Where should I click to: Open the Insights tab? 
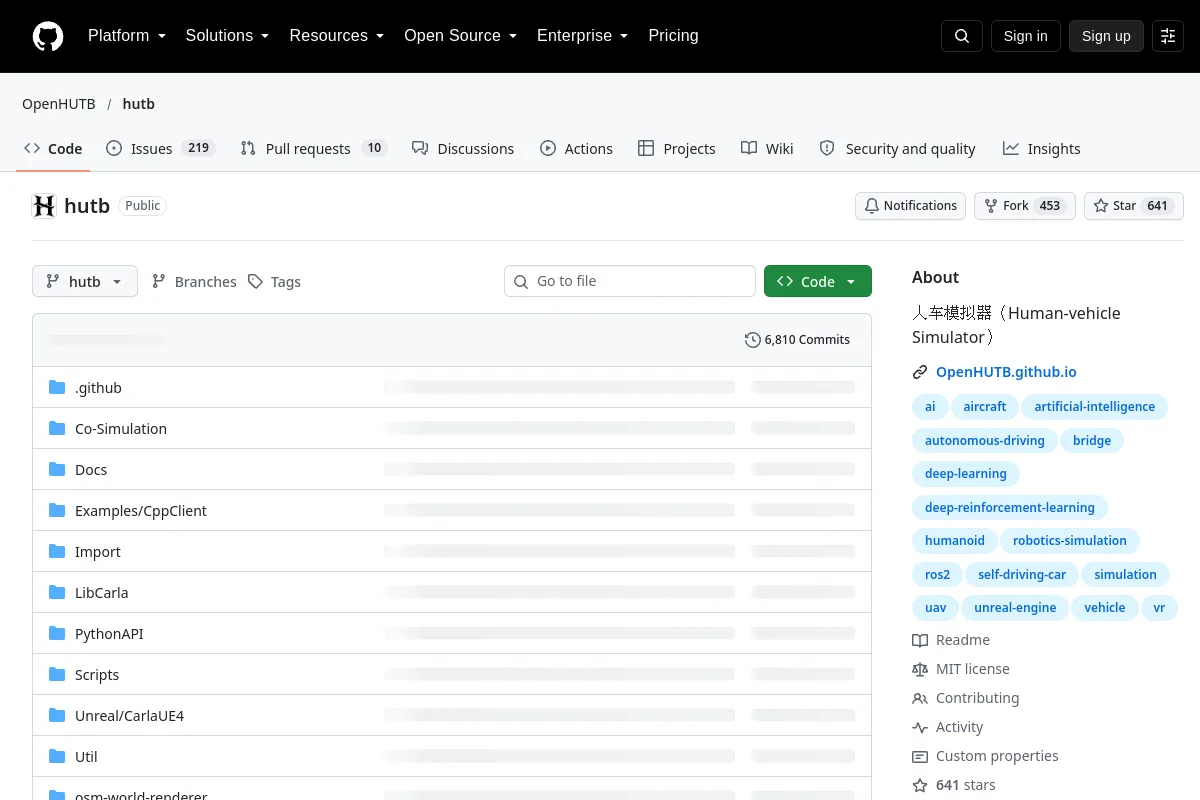click(x=1041, y=149)
